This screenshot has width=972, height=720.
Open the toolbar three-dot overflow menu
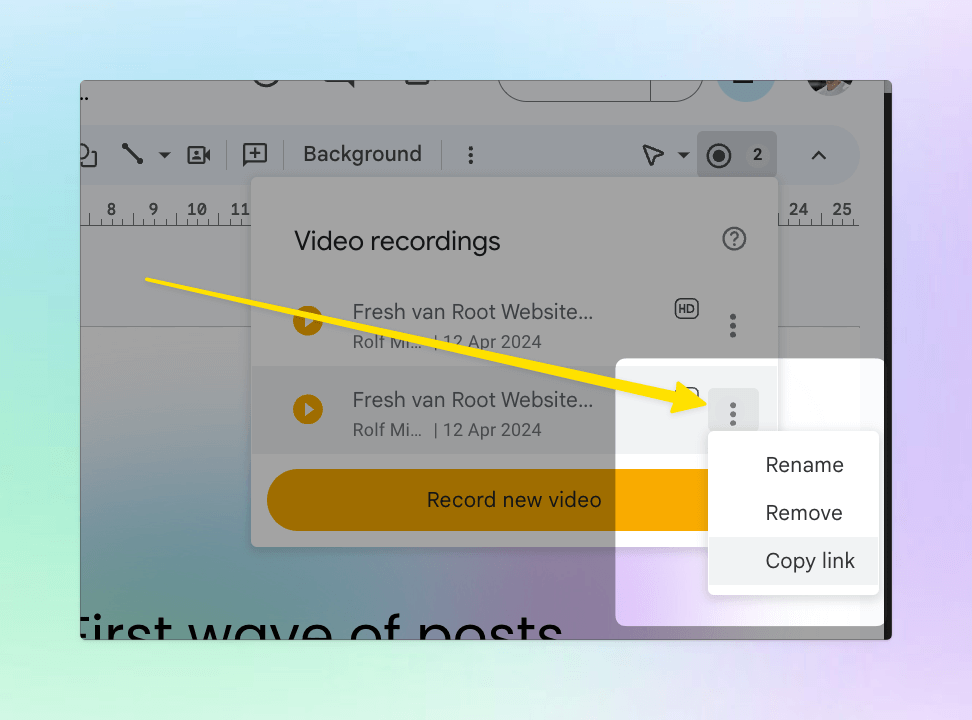coord(471,155)
